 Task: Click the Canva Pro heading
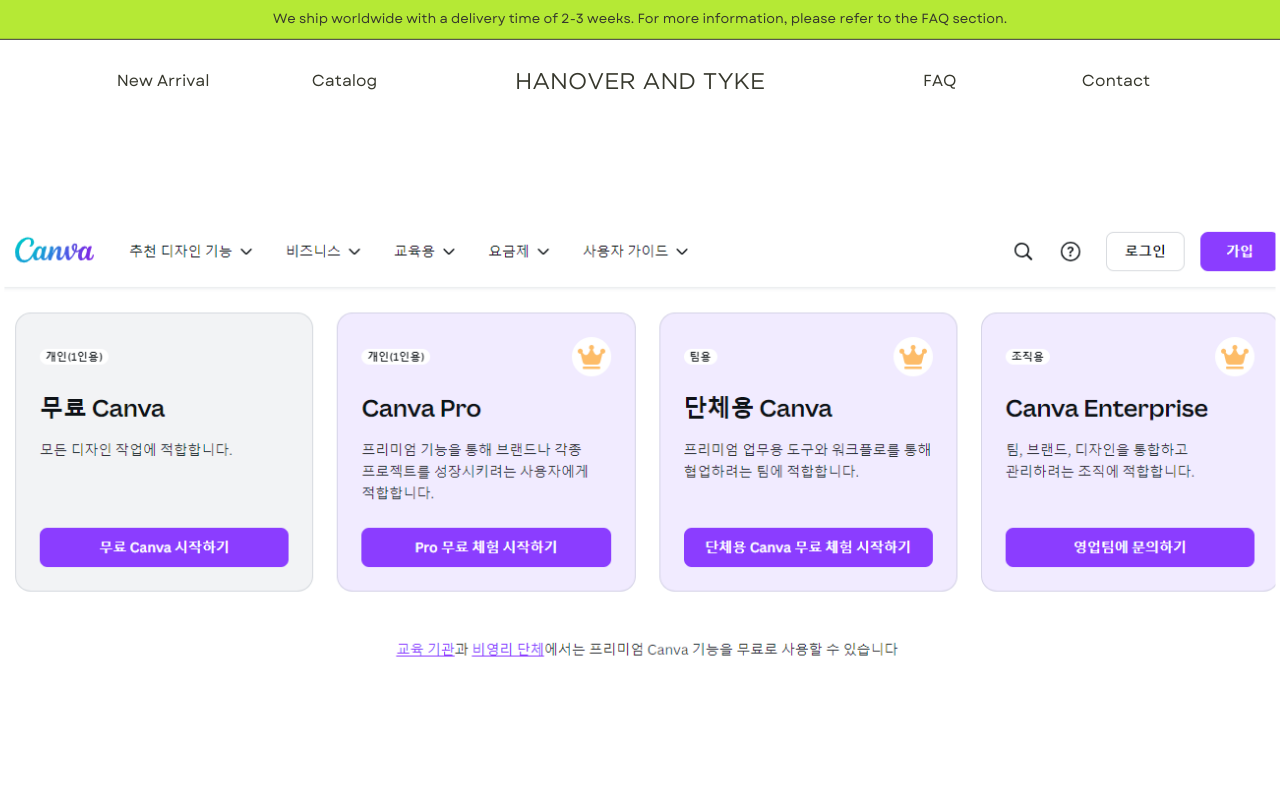421,408
